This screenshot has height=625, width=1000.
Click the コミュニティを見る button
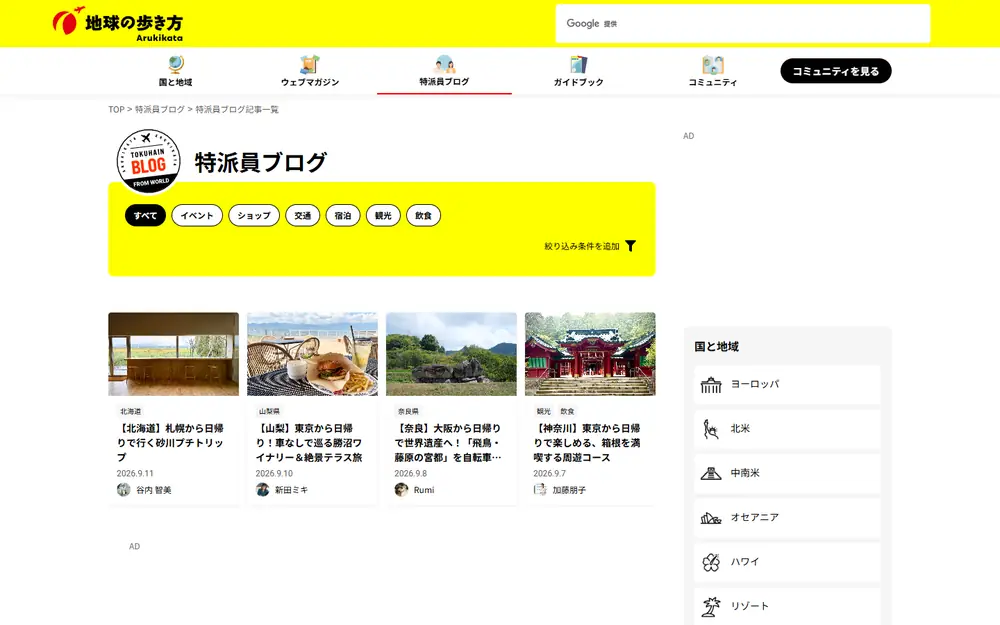(836, 71)
